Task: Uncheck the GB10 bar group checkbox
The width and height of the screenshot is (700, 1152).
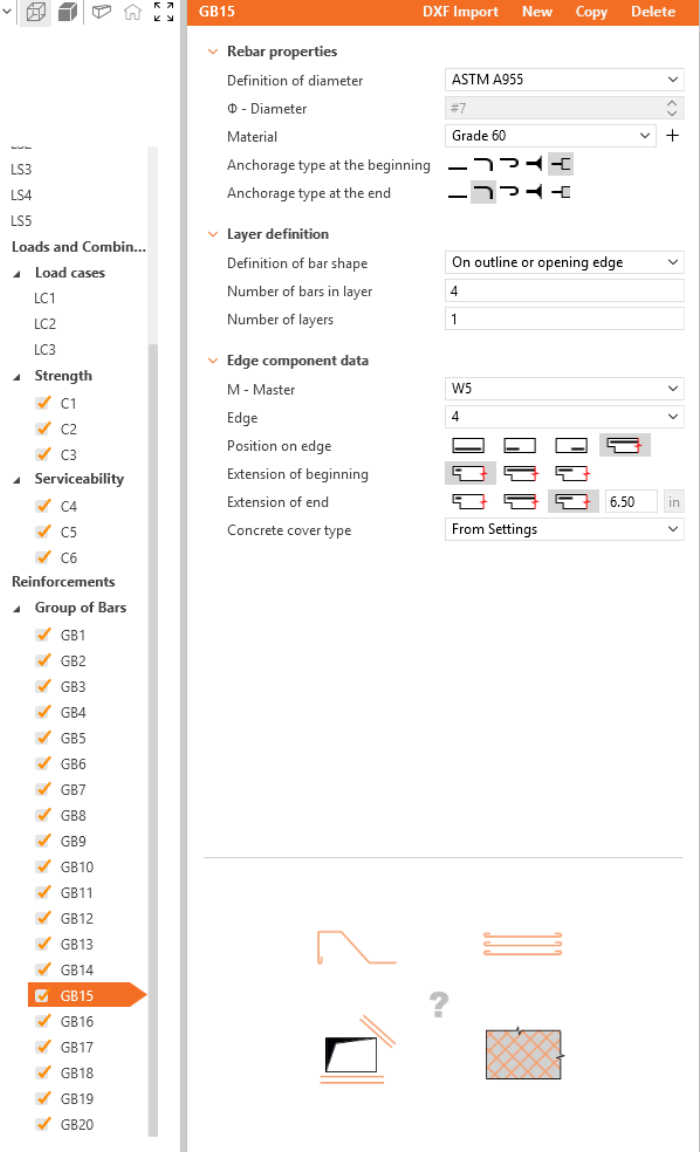Action: click(x=43, y=867)
